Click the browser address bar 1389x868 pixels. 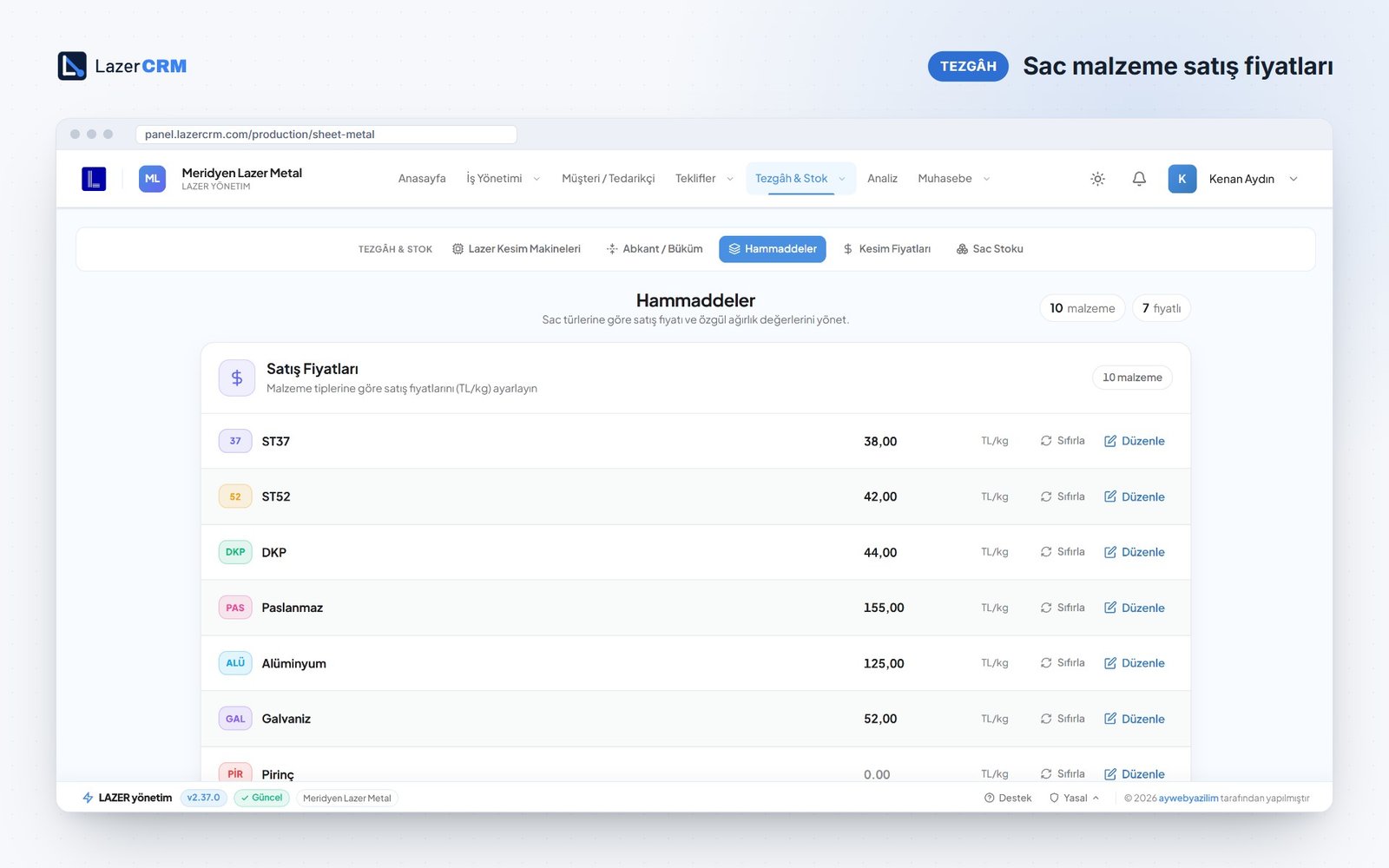(326, 135)
